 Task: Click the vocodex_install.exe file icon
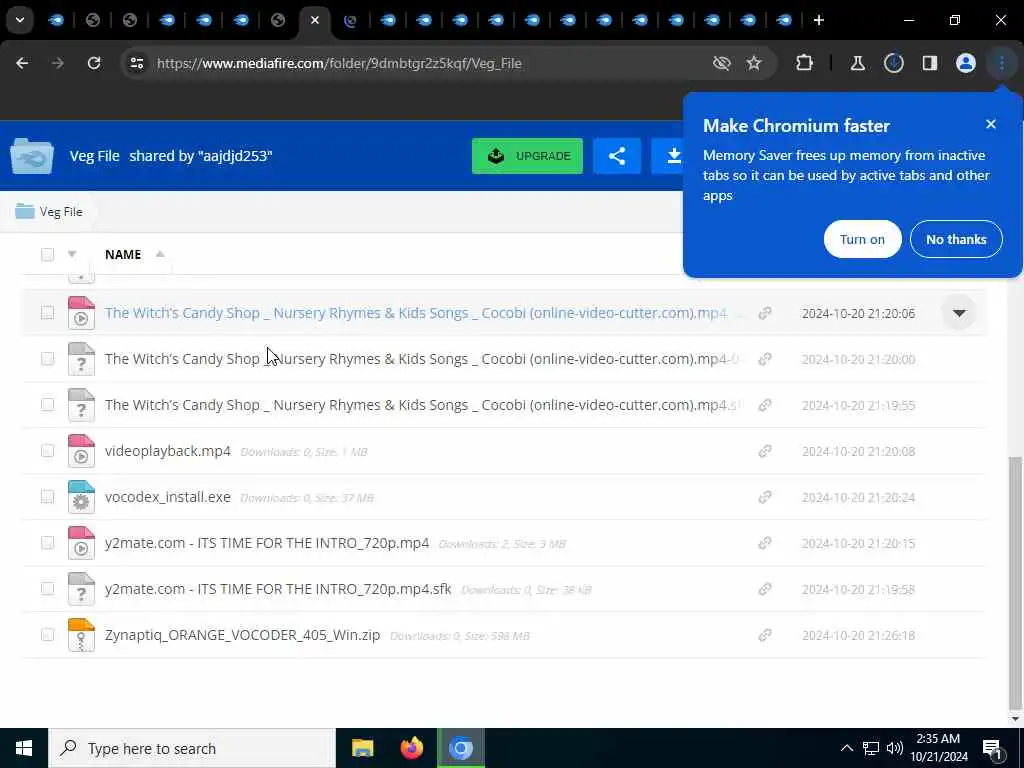[81, 497]
